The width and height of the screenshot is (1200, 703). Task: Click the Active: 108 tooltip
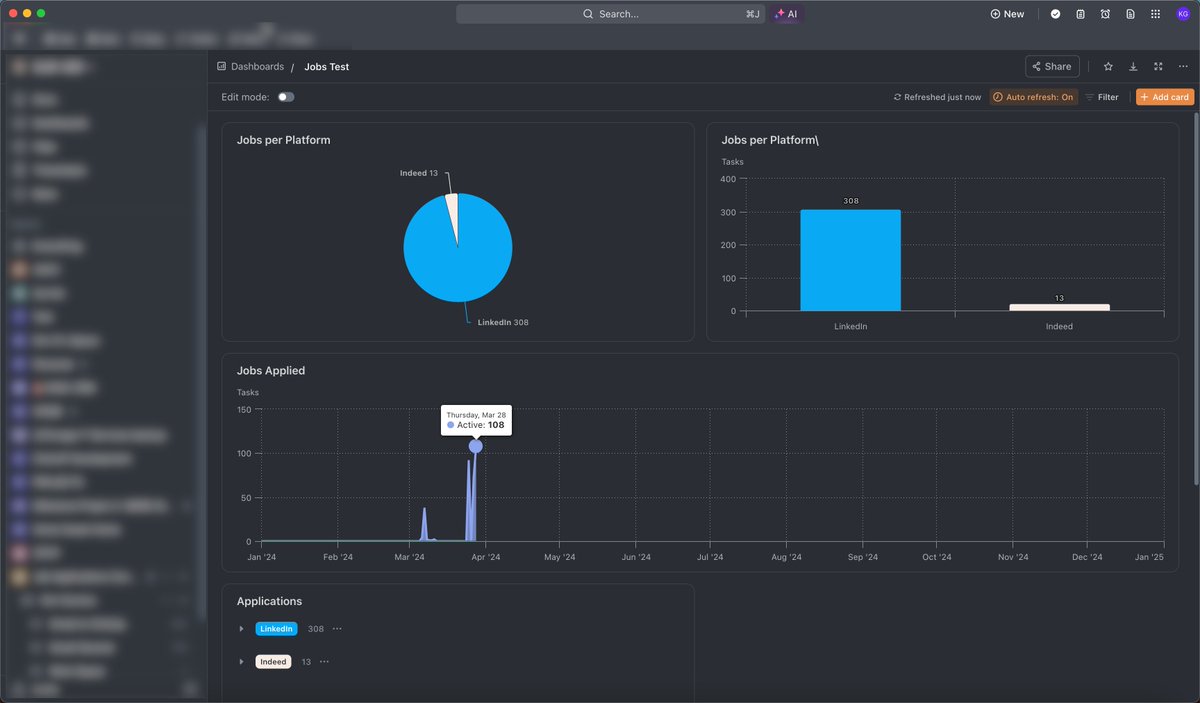(x=475, y=420)
